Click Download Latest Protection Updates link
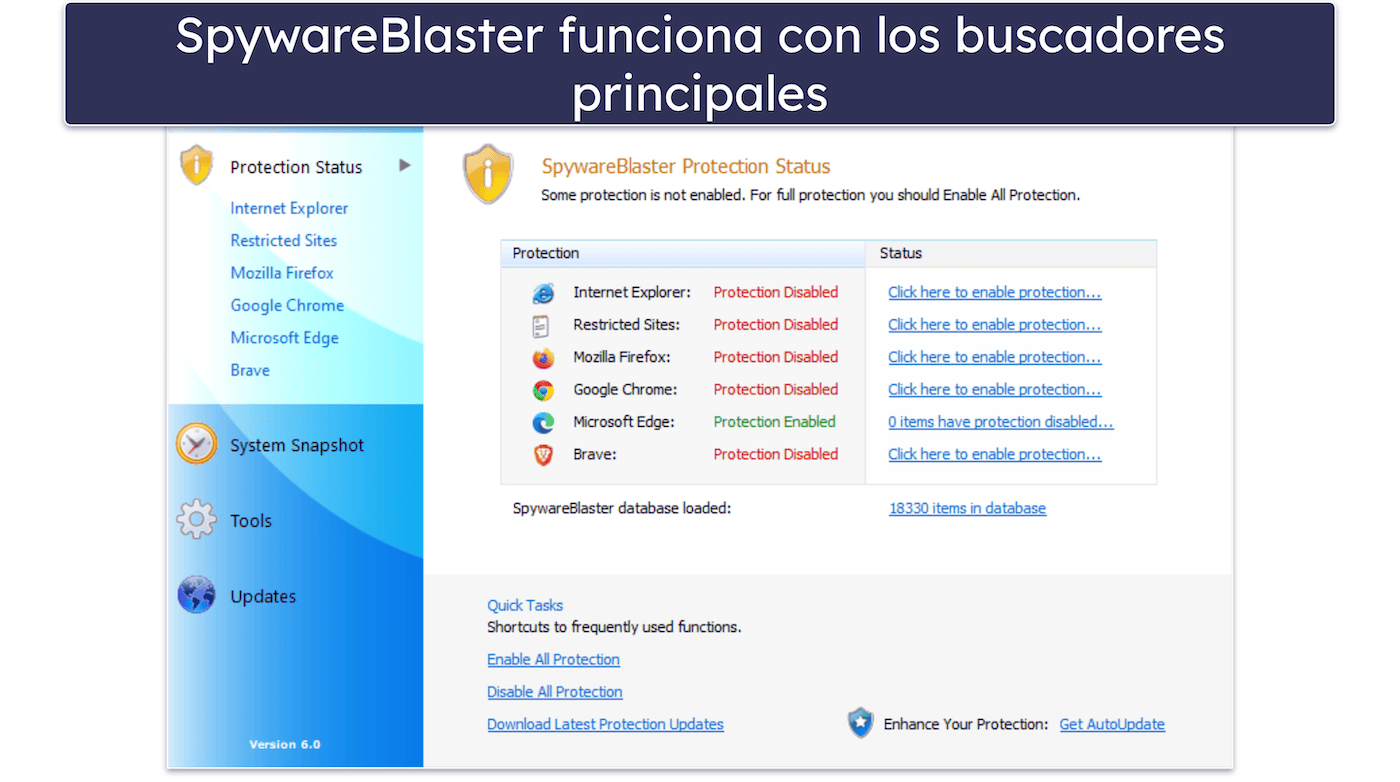Viewport: 1400px width, 782px height. point(605,724)
